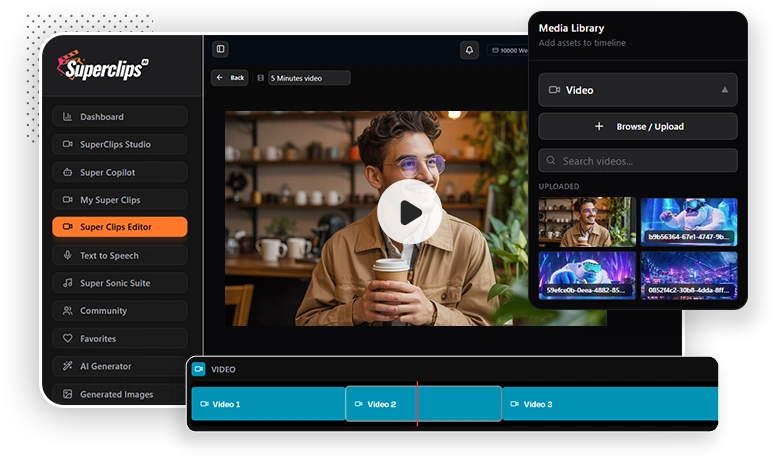The height and width of the screenshot is (457, 775).
Task: Select the b9b56364 video thumbnail
Action: 689,222
